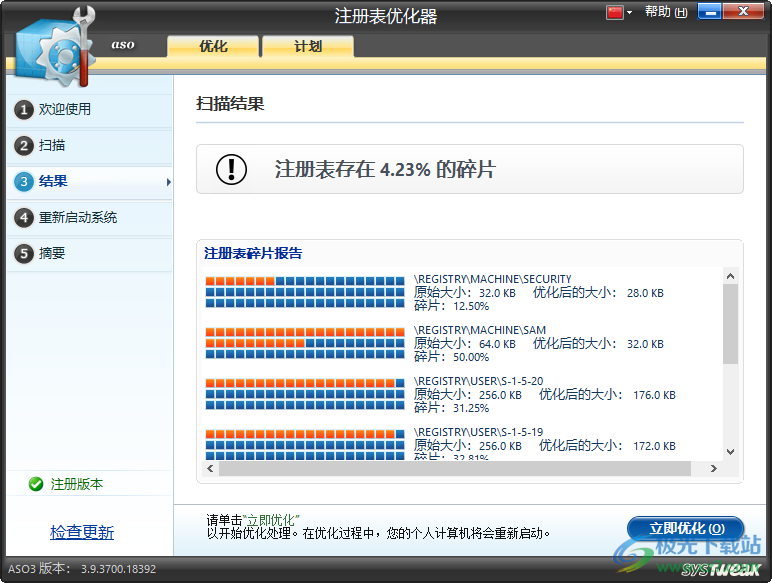Click the China flag language icon
Screen dimensions: 772x583
(614, 12)
